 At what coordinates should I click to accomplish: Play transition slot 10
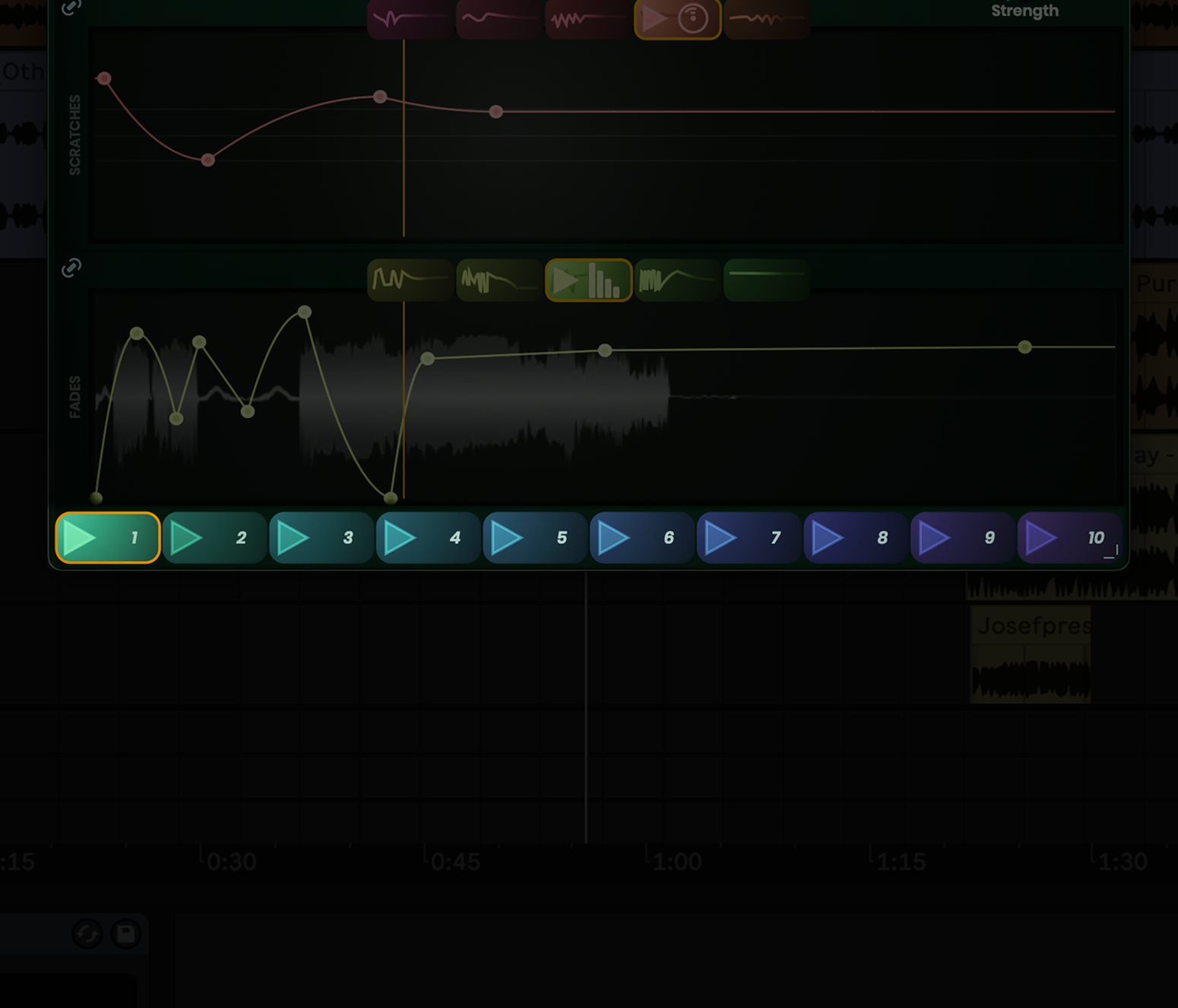[x=1069, y=537]
